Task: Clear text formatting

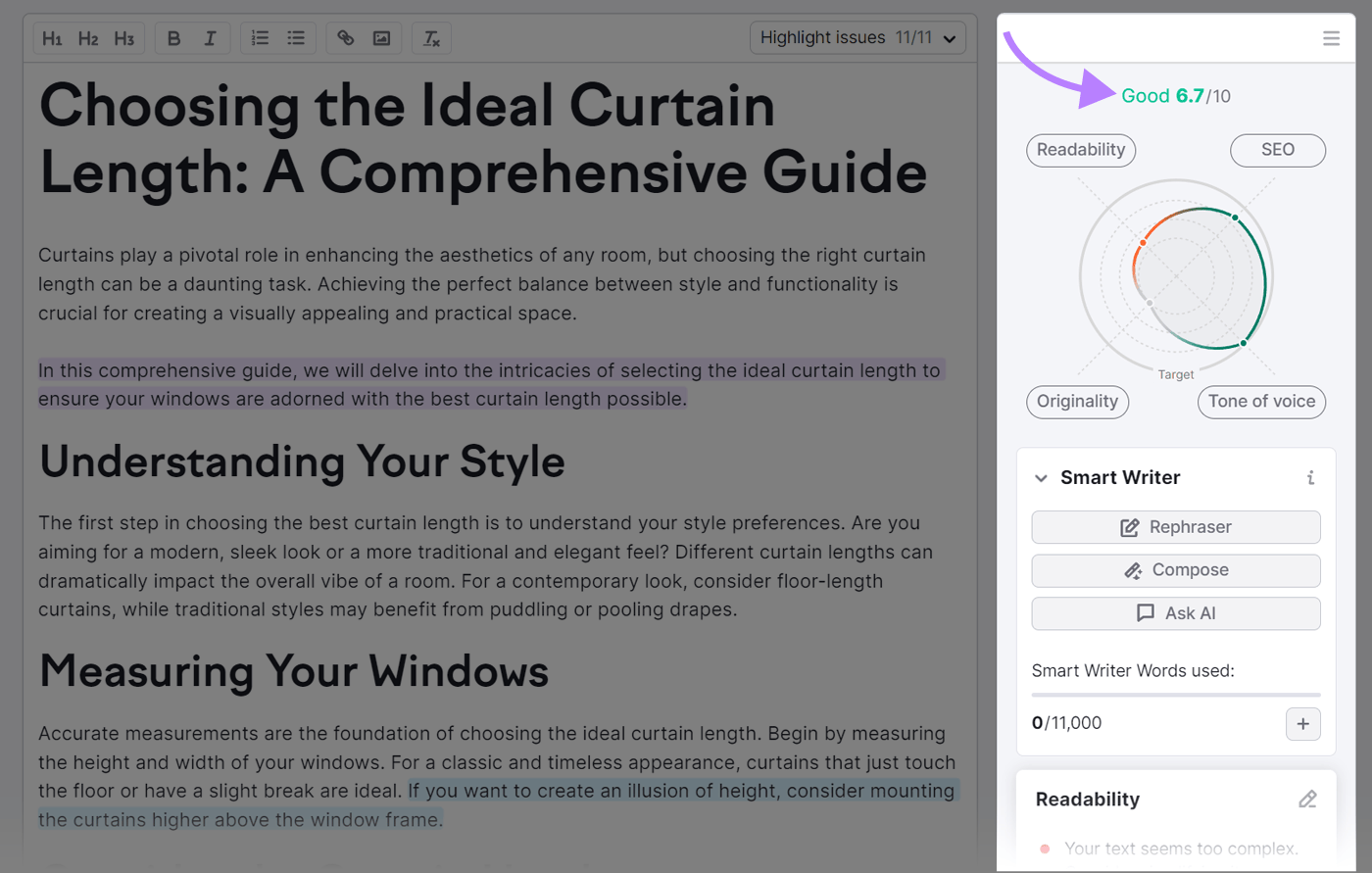Action: pos(430,37)
